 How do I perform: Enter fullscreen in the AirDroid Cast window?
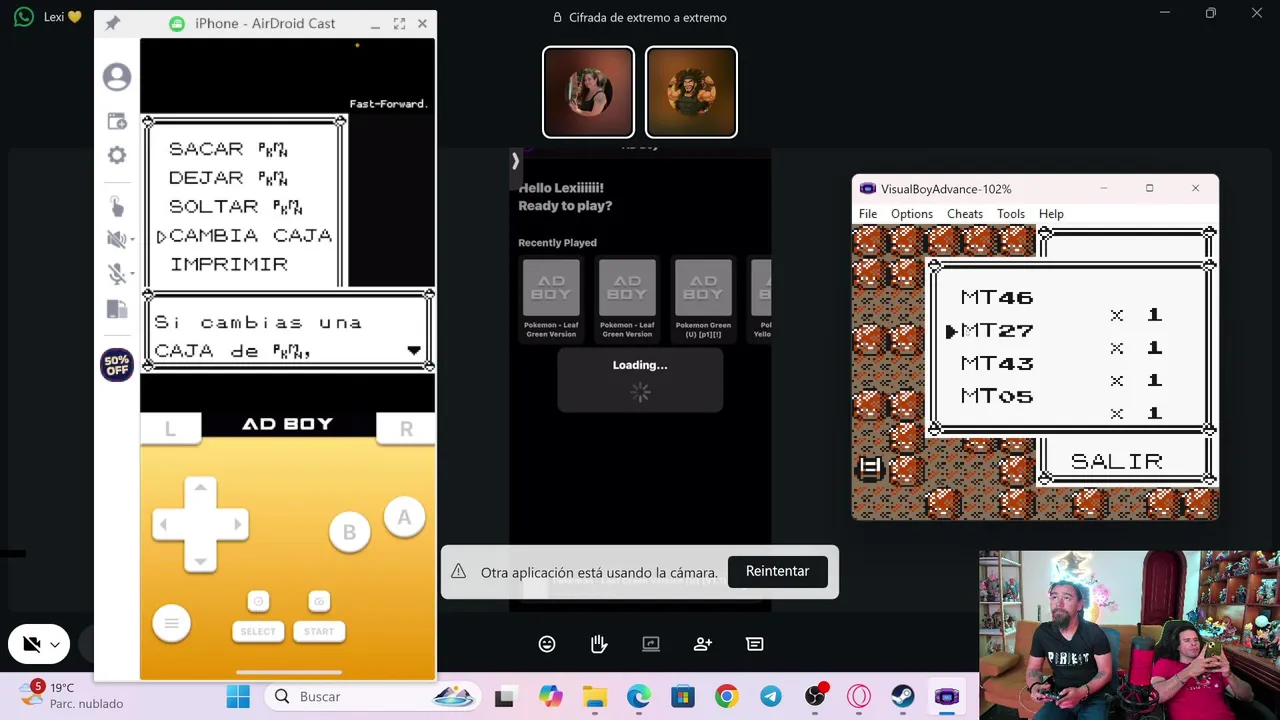click(x=399, y=23)
